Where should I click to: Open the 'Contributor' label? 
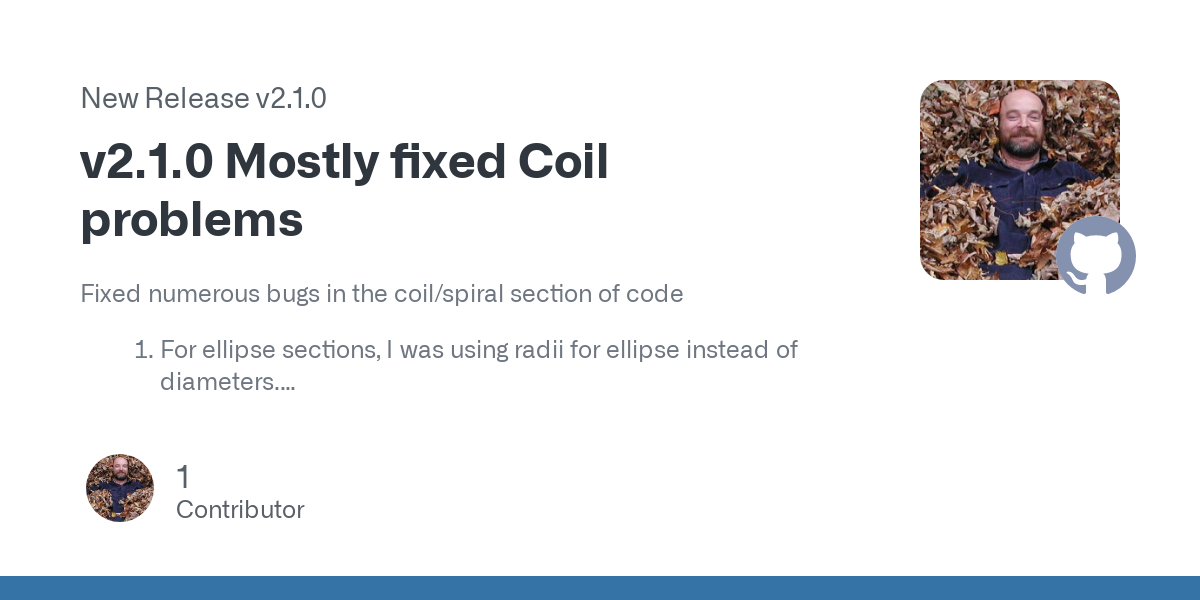click(x=240, y=510)
